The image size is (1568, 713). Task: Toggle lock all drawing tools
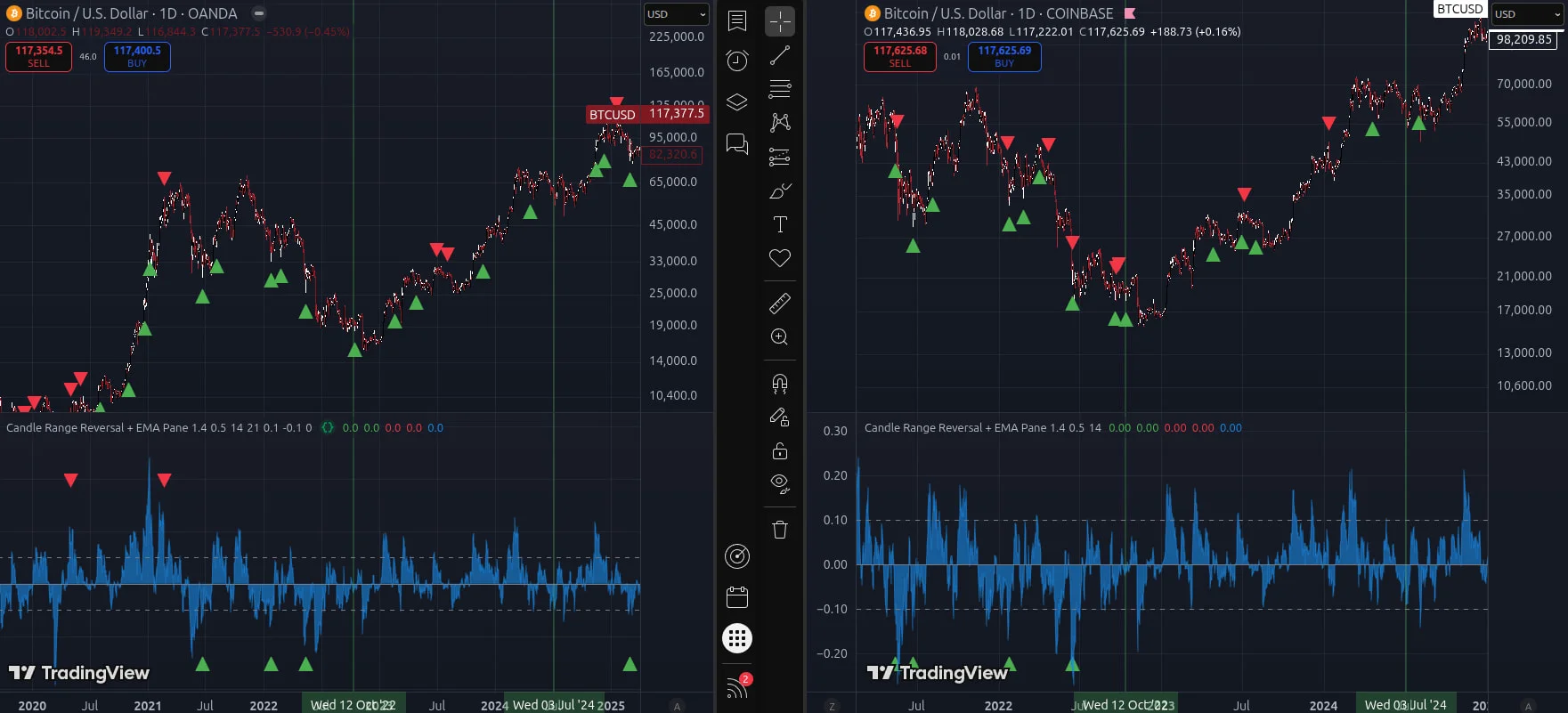click(780, 451)
